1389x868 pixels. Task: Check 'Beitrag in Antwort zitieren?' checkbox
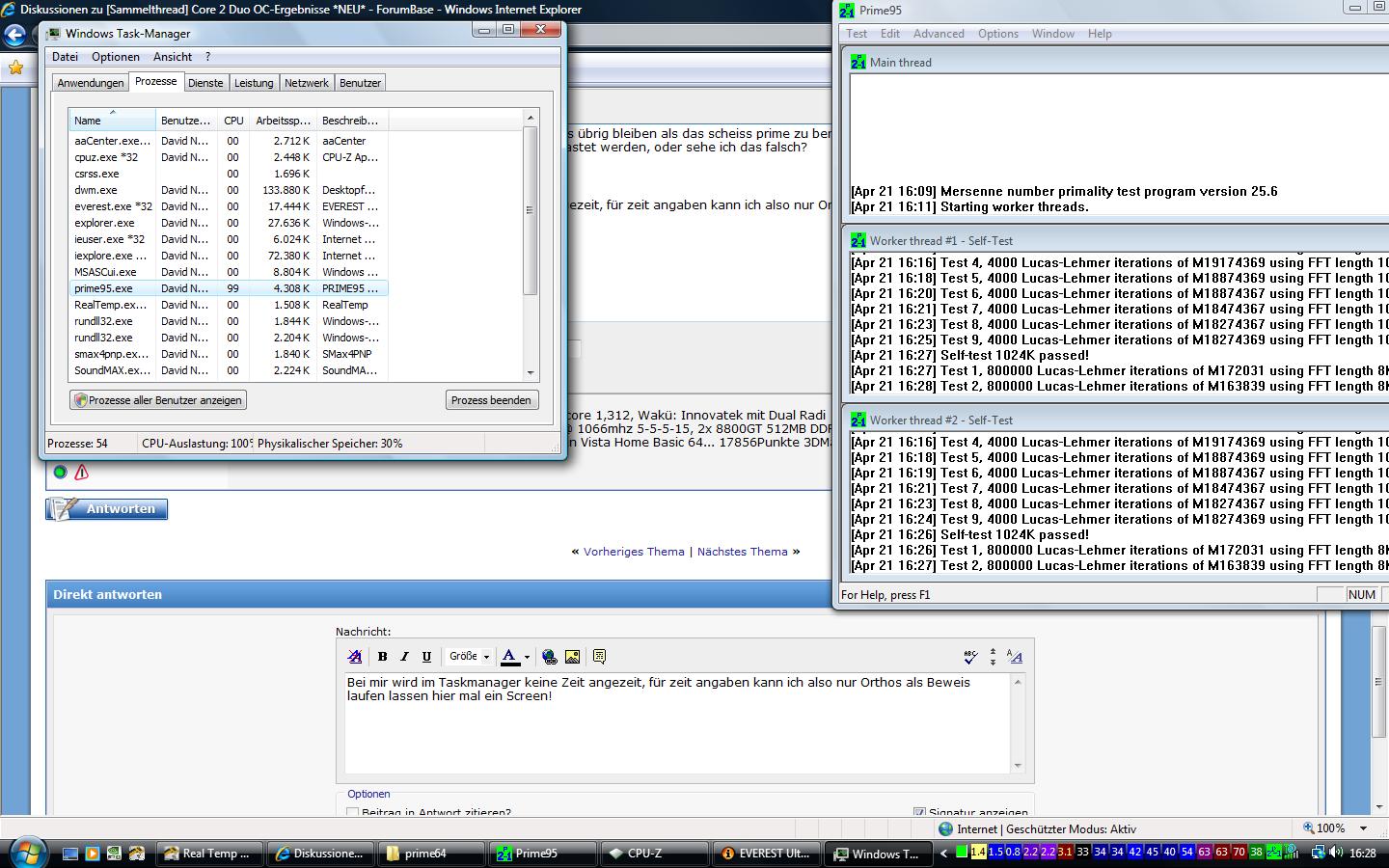click(x=352, y=813)
